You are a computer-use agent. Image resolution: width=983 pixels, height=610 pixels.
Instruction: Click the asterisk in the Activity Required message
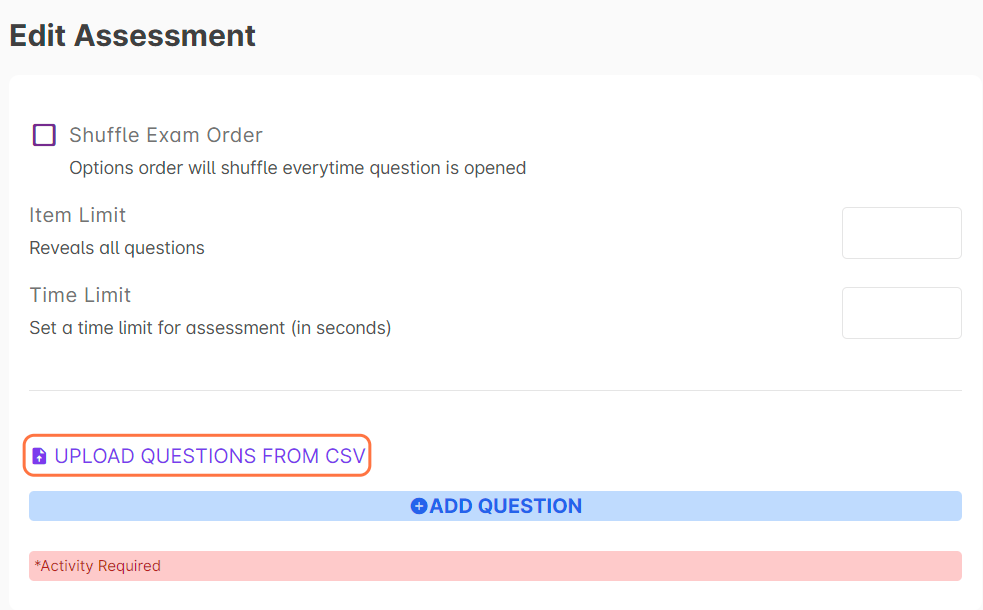(37, 565)
